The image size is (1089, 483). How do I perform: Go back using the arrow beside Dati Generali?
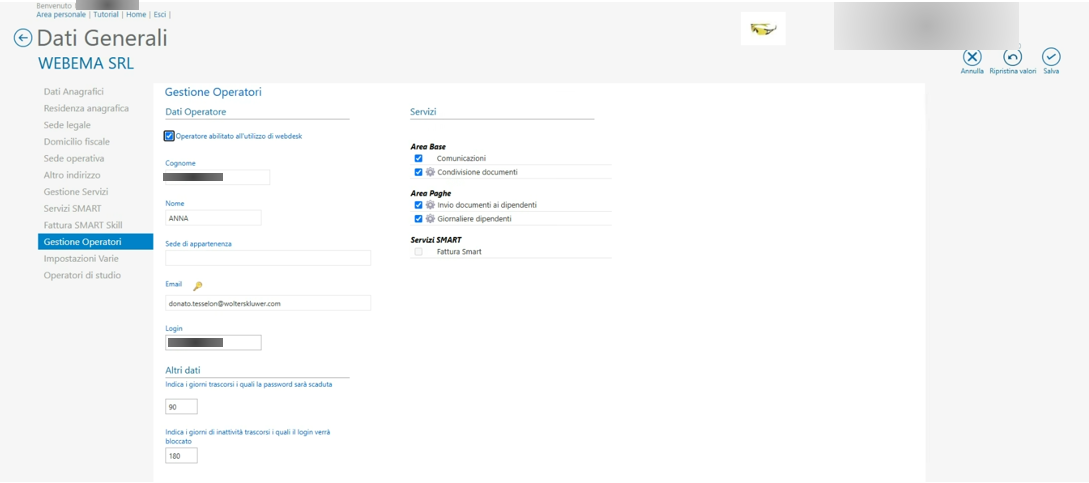(x=23, y=38)
